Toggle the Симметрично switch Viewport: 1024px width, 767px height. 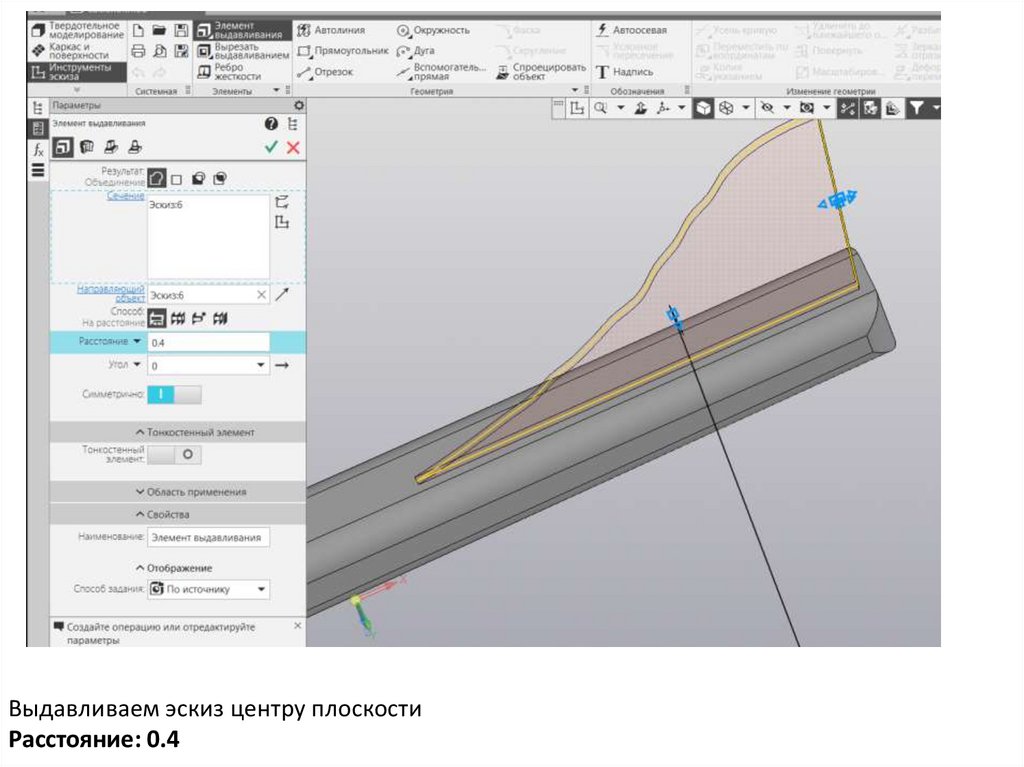coord(175,395)
